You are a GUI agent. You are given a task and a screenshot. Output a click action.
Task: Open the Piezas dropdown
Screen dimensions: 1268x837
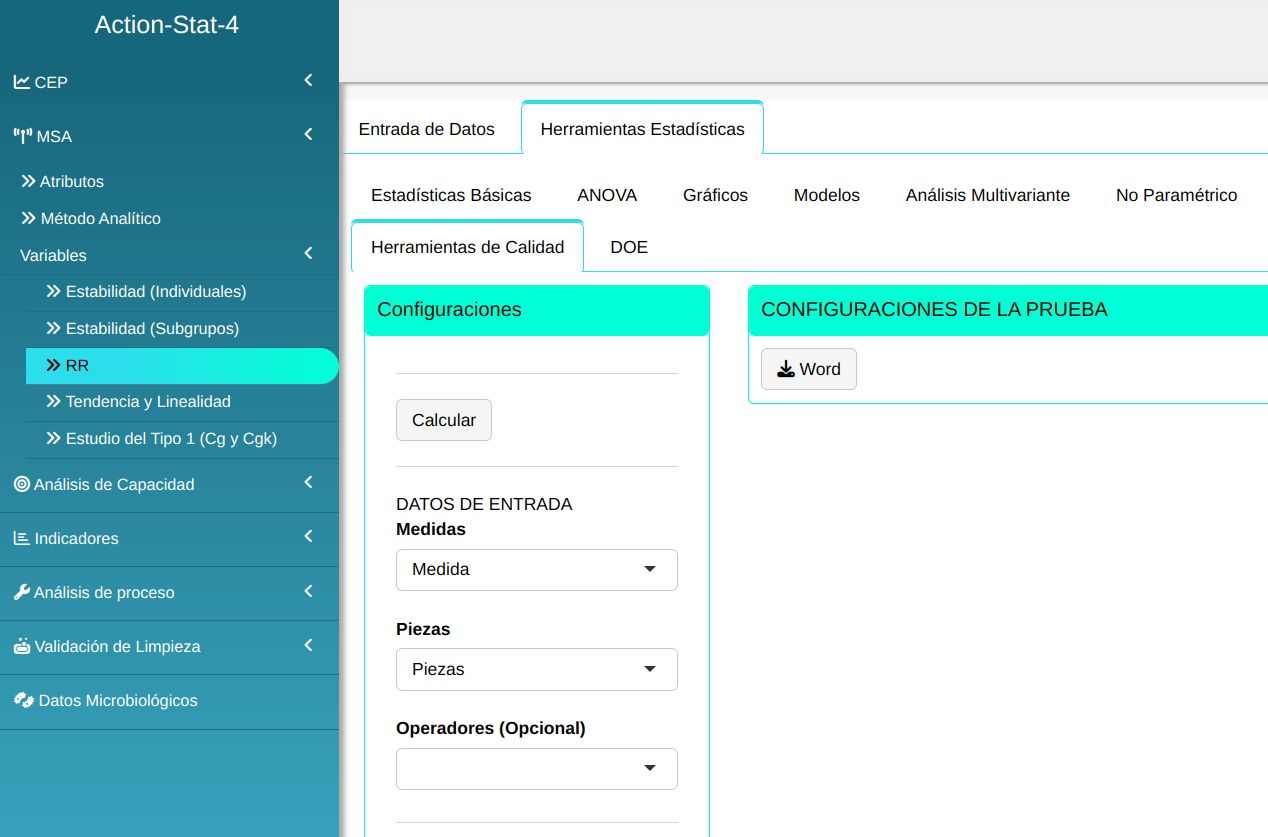tap(536, 670)
